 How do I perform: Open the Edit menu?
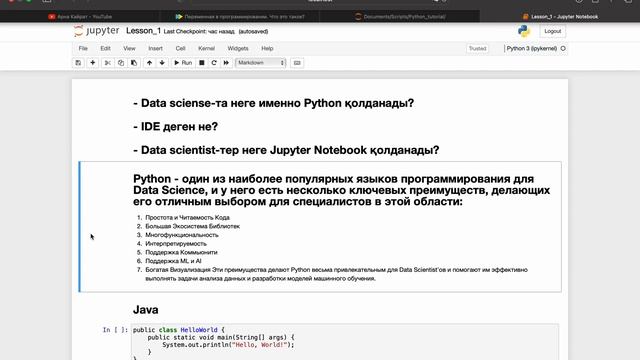105,48
